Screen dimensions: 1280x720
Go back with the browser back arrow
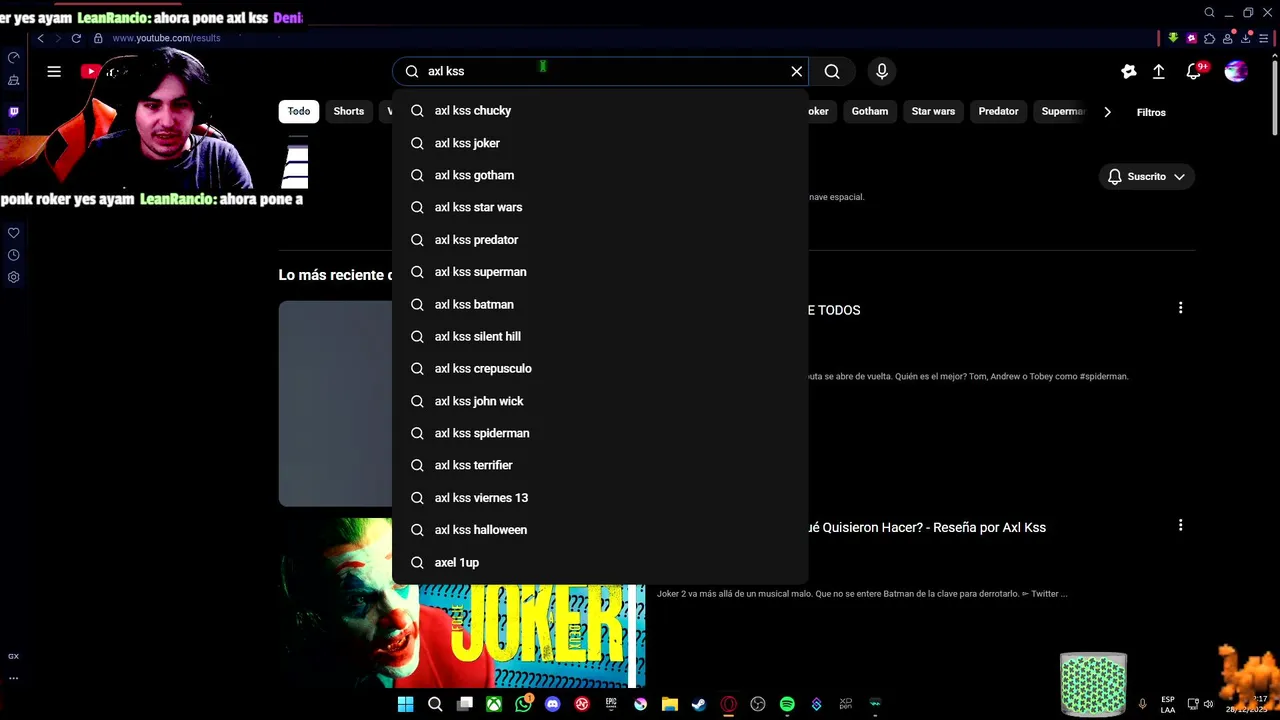point(40,38)
